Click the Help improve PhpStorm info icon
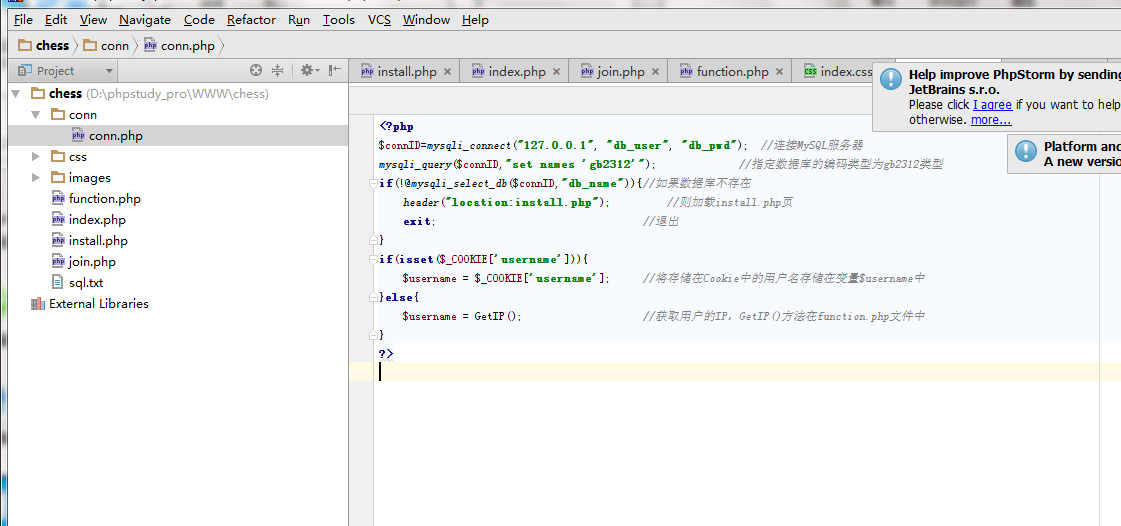 click(x=891, y=79)
